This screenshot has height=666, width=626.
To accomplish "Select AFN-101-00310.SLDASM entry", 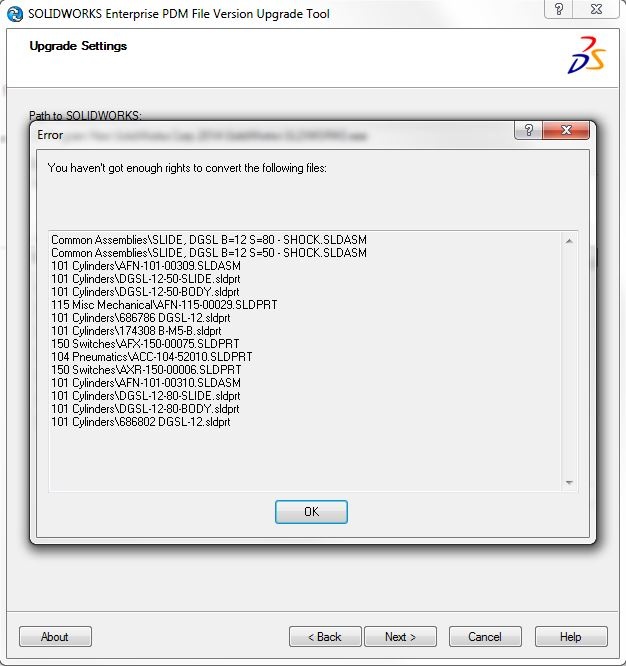I will pyautogui.click(x=146, y=383).
